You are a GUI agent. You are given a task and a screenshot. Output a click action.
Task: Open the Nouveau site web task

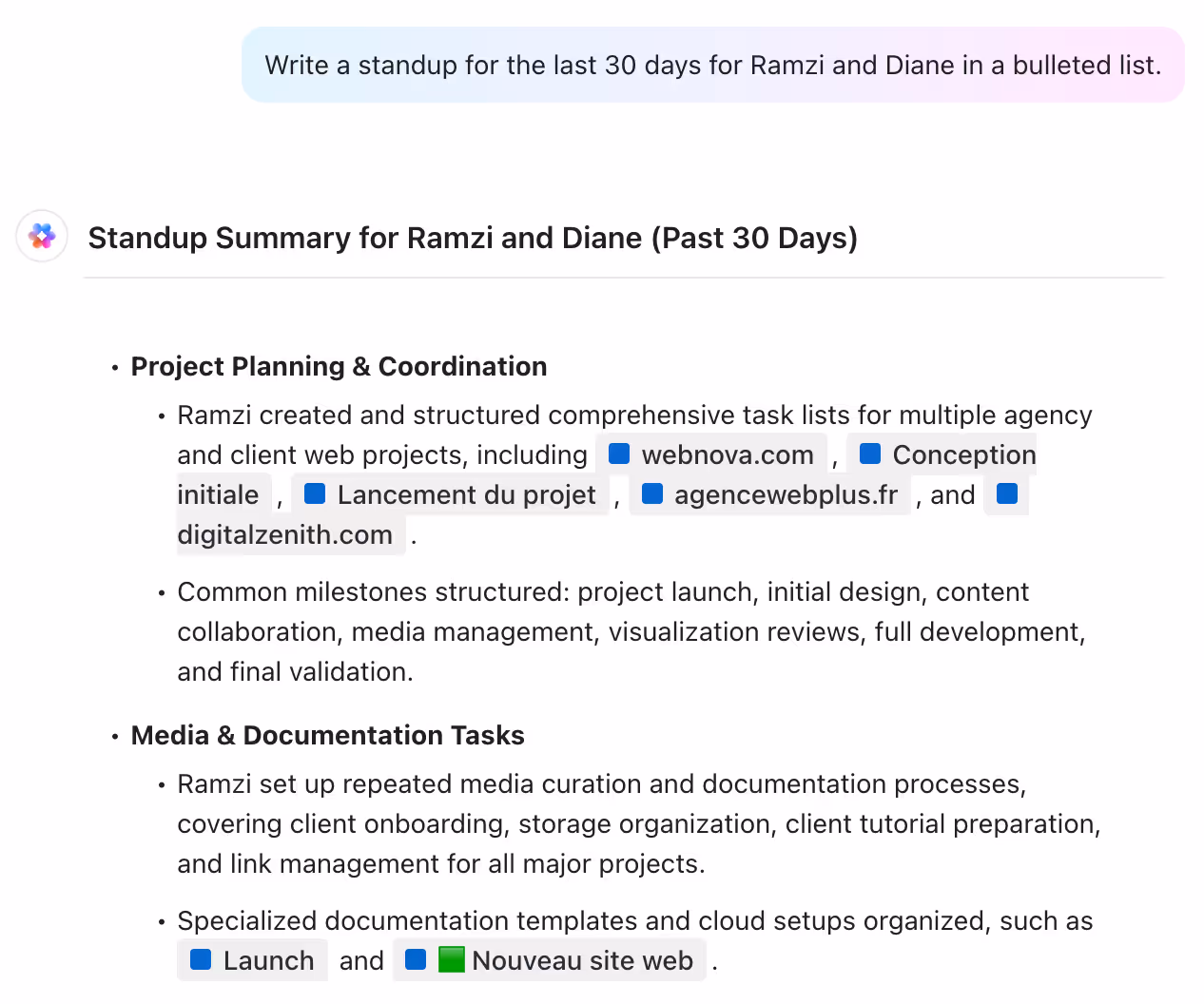tap(582, 961)
